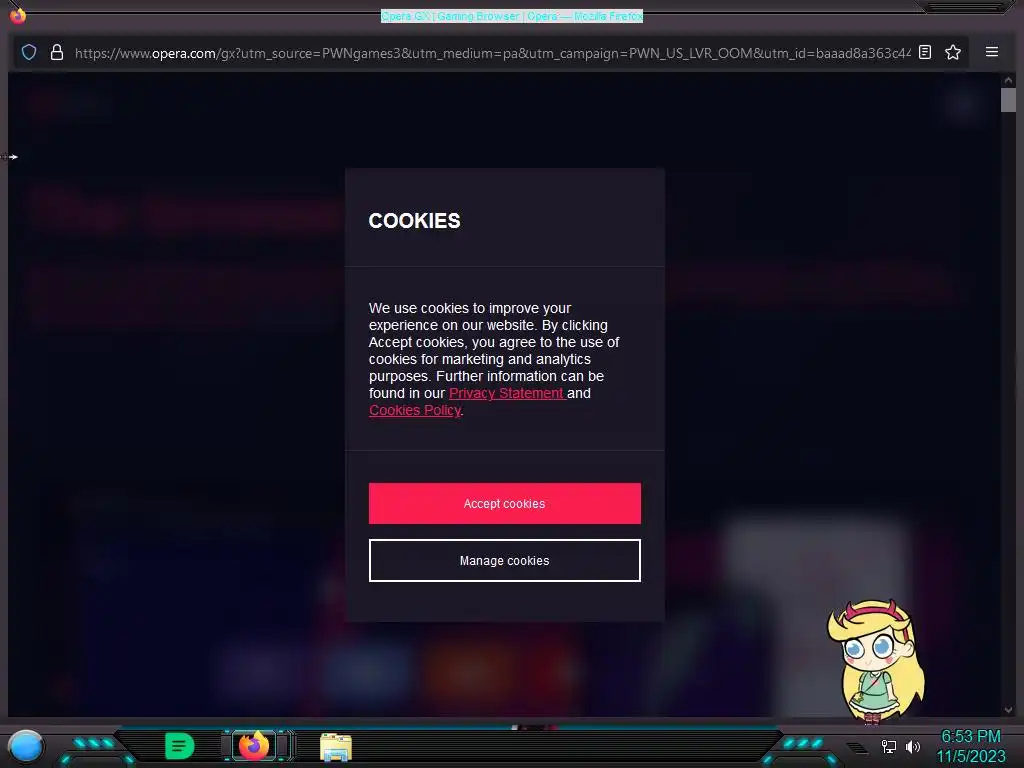This screenshot has width=1024, height=768.
Task: Bookmark this page with the star icon
Action: point(953,52)
